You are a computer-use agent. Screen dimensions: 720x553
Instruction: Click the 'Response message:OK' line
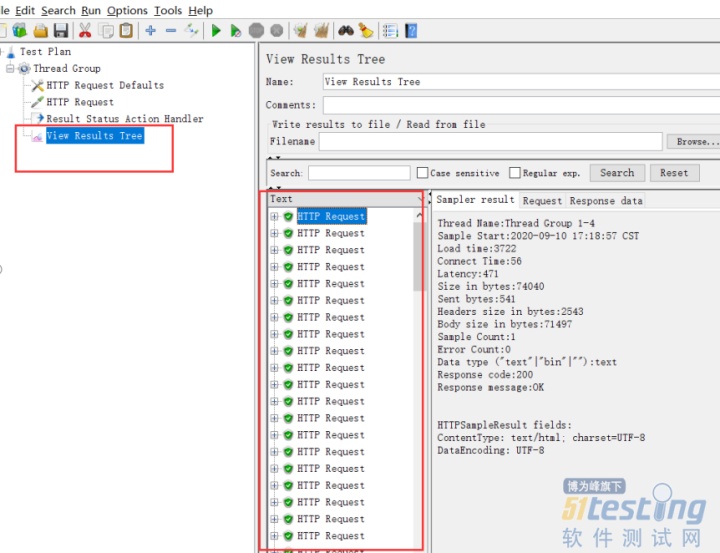pos(490,388)
